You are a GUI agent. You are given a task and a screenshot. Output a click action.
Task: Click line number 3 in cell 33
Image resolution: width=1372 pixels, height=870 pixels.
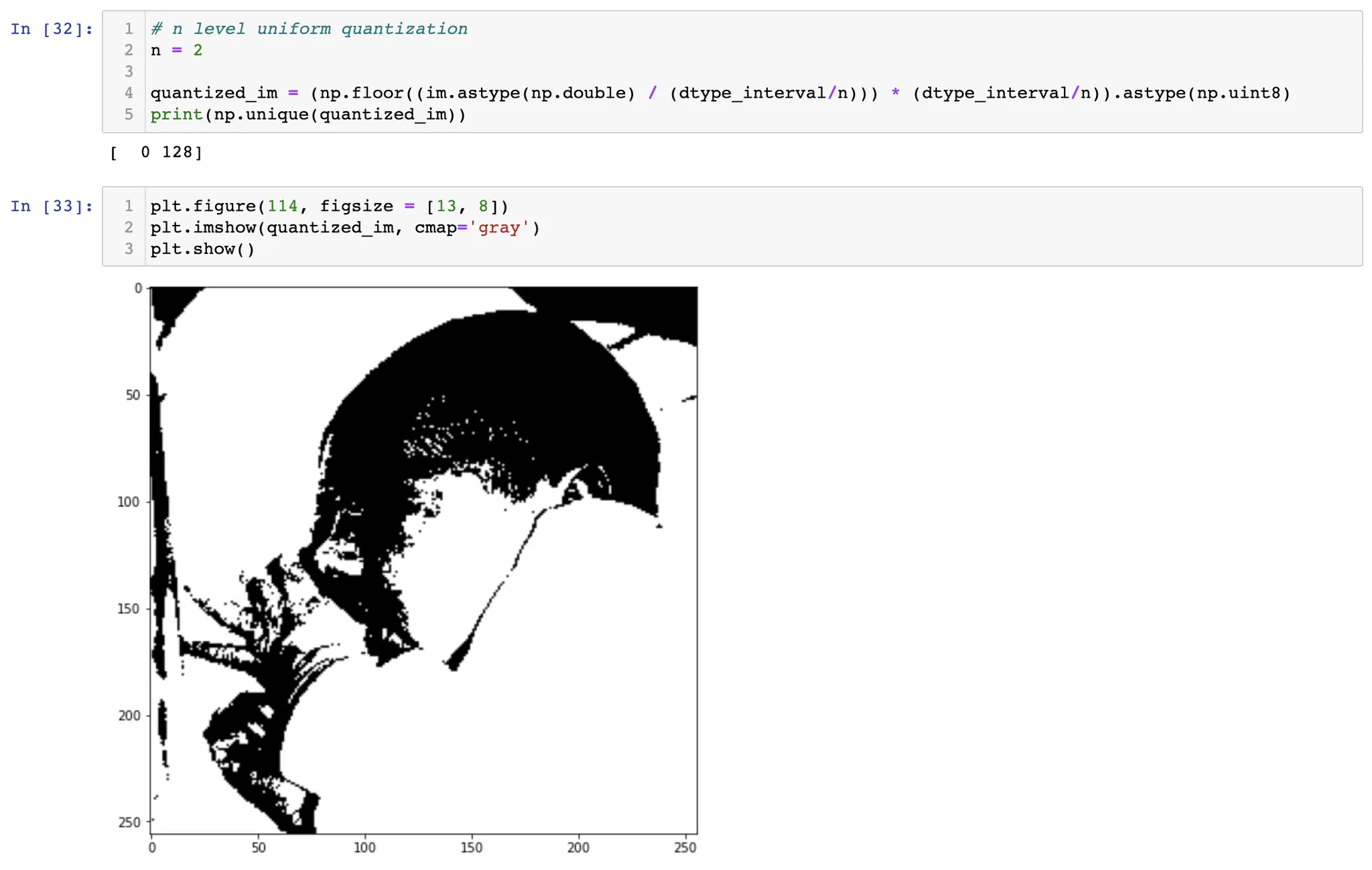[x=129, y=249]
